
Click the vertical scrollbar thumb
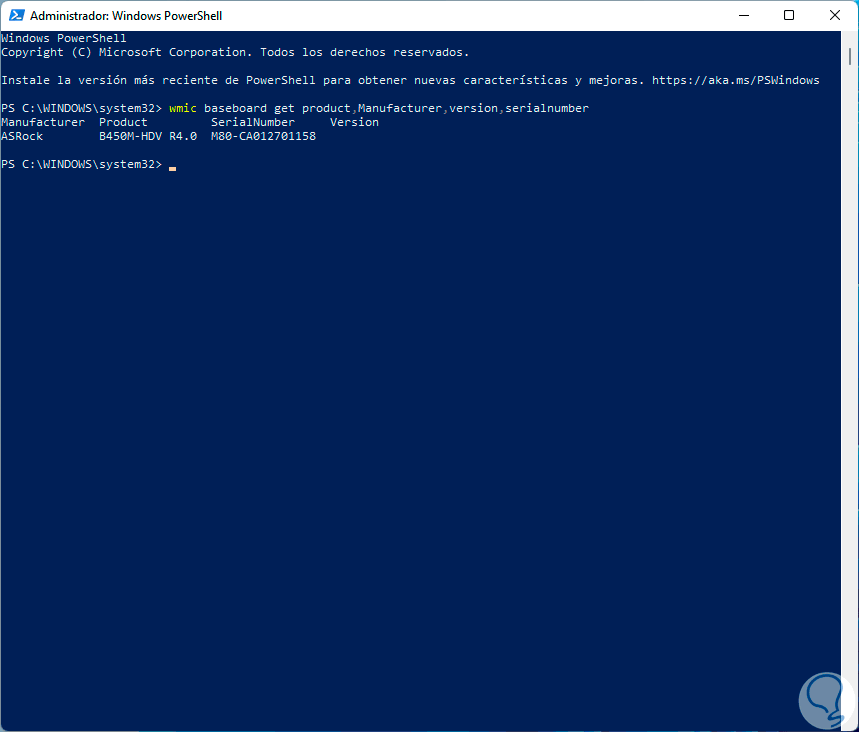coord(850,56)
